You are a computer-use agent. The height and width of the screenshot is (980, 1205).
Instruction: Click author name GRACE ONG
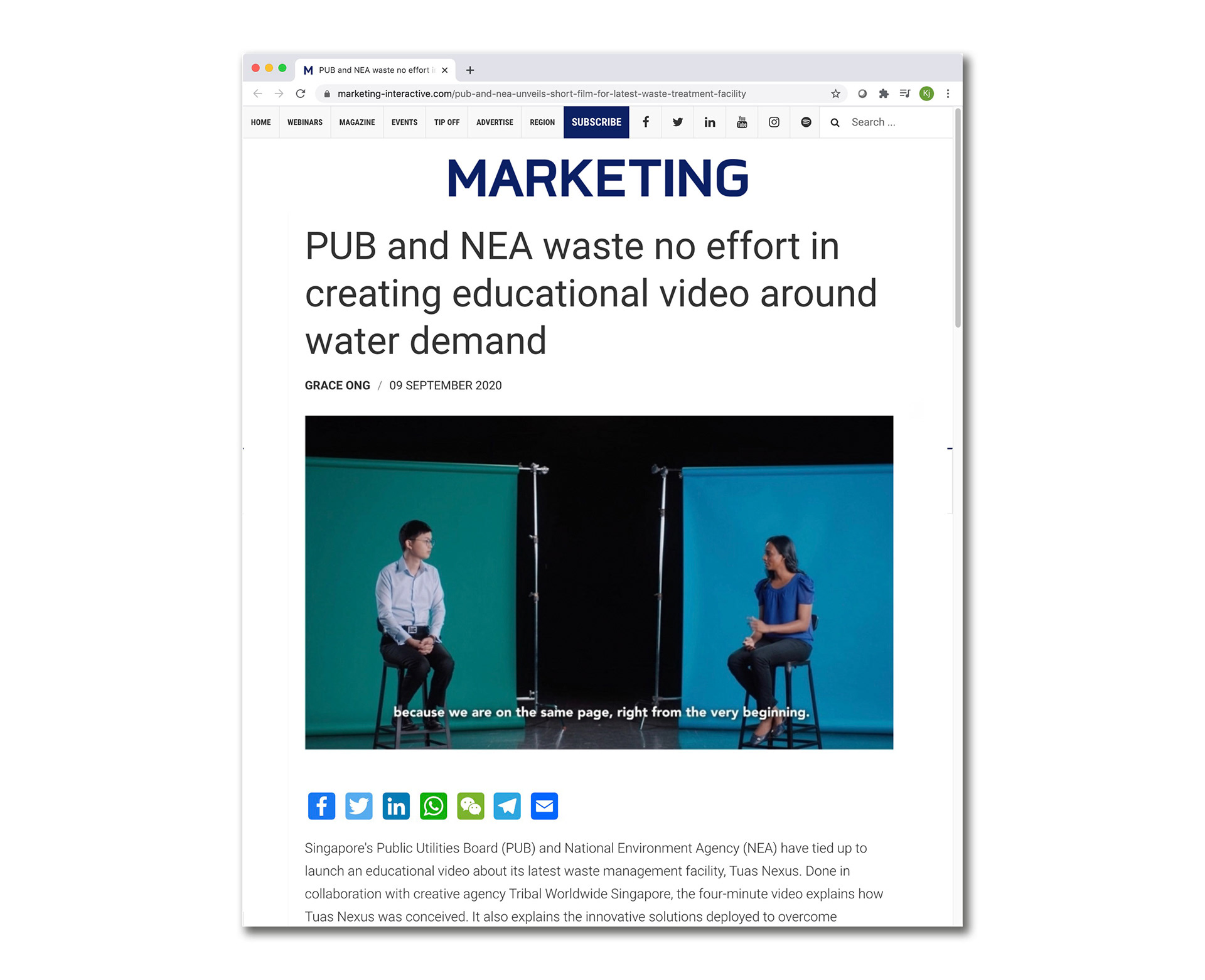click(337, 385)
